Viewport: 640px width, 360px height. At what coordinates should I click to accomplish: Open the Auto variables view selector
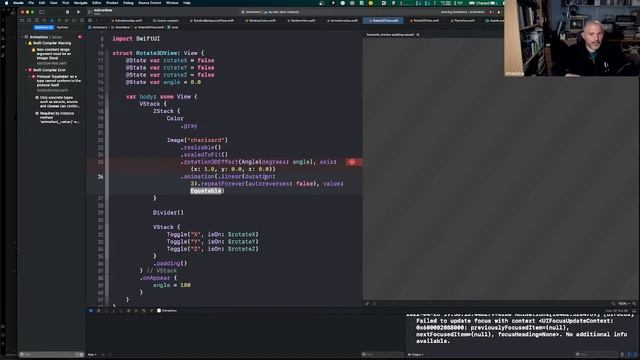pos(92,355)
